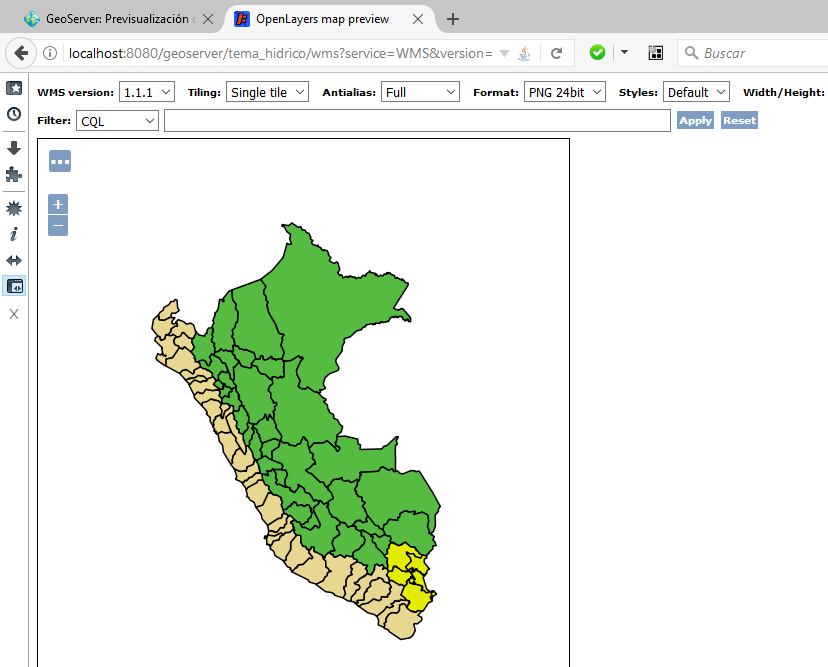Open the Format dropdown showing PNG 24bit
Image resolution: width=828 pixels, height=667 pixels.
pos(565,91)
